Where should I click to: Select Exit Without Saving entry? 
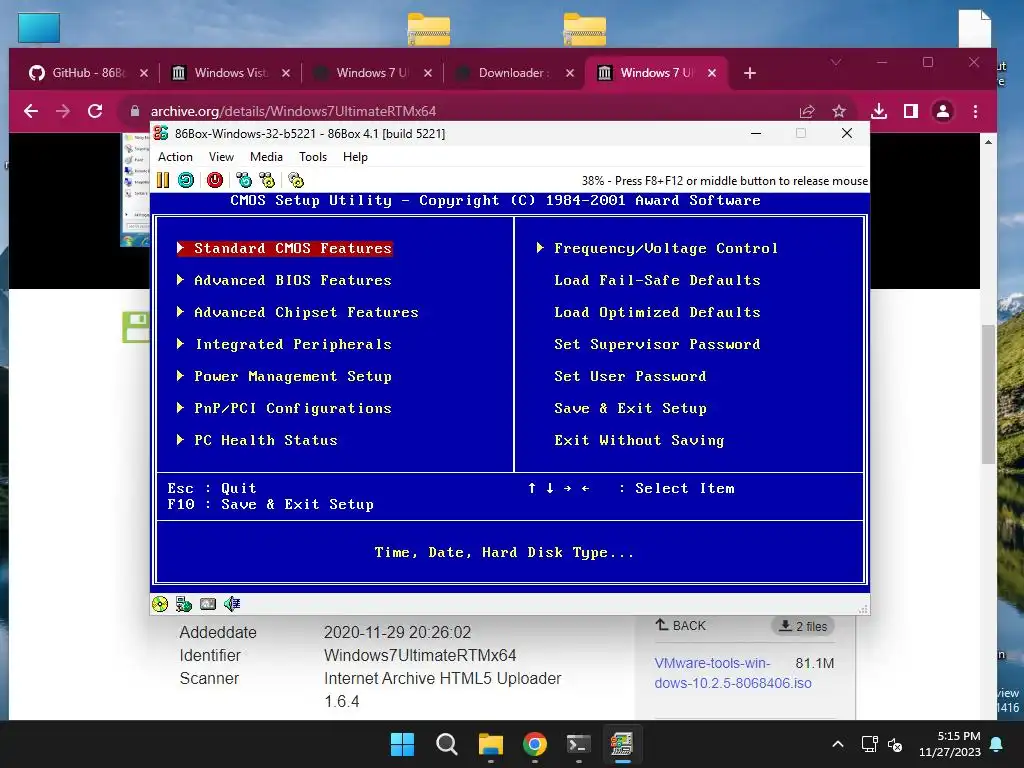[639, 440]
